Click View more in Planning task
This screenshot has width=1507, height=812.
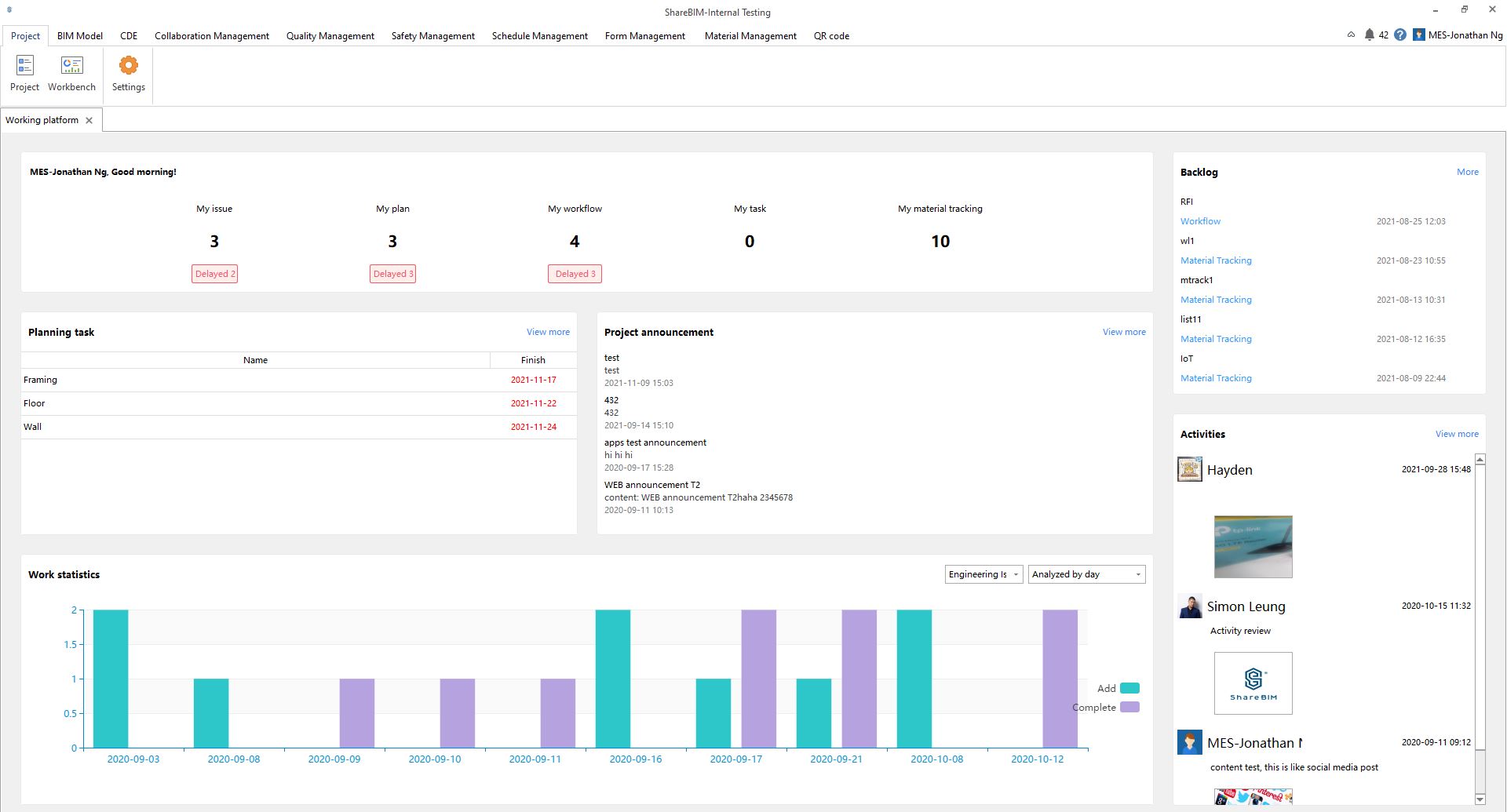point(548,332)
